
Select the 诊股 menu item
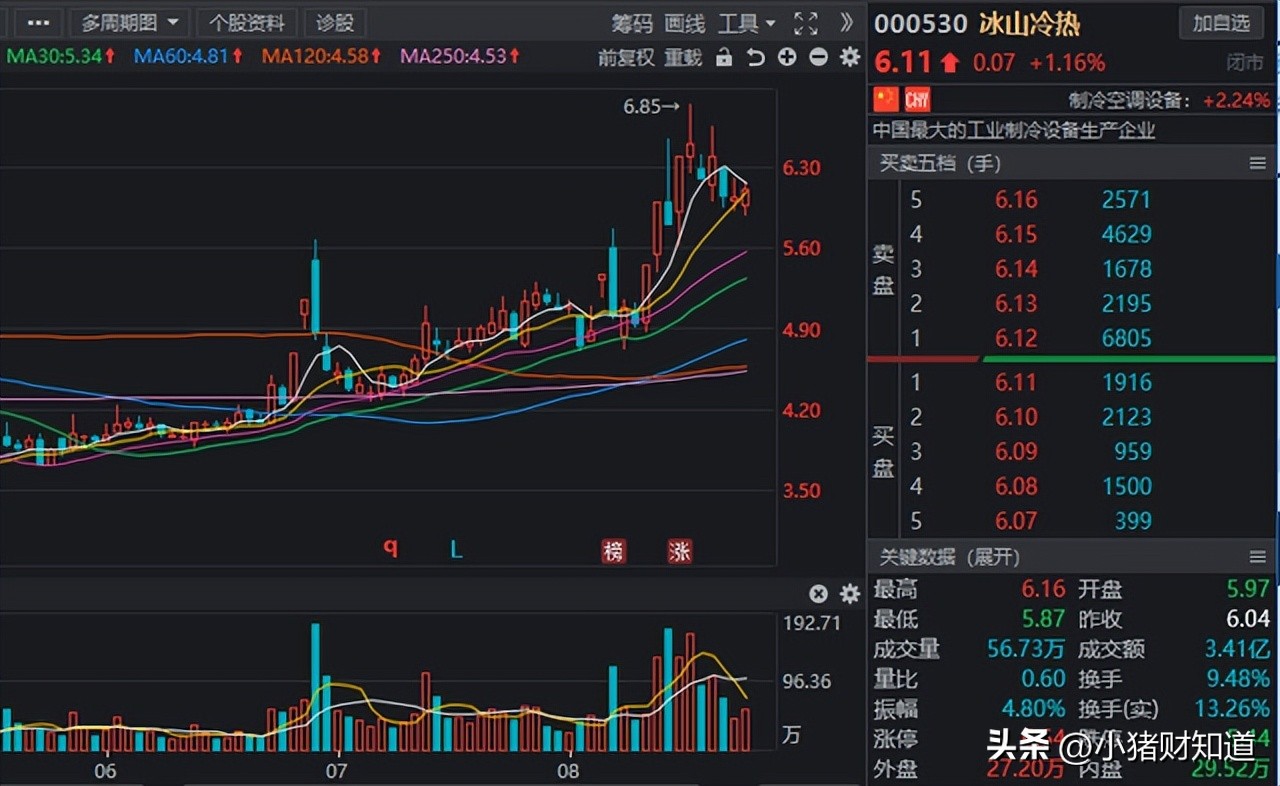(334, 23)
